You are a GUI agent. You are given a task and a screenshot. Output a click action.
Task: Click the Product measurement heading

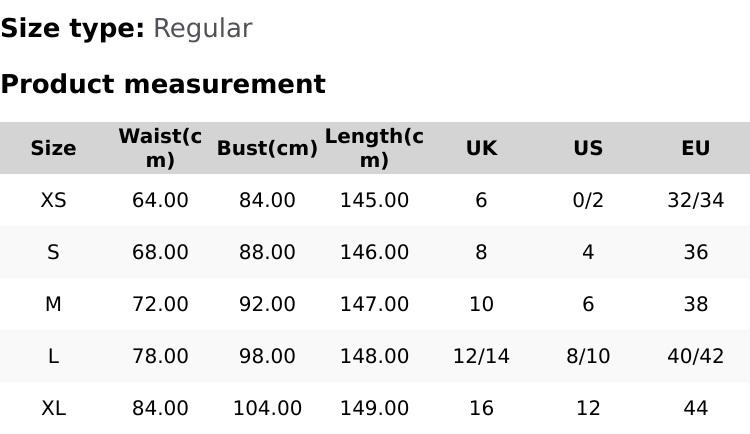pos(163,84)
